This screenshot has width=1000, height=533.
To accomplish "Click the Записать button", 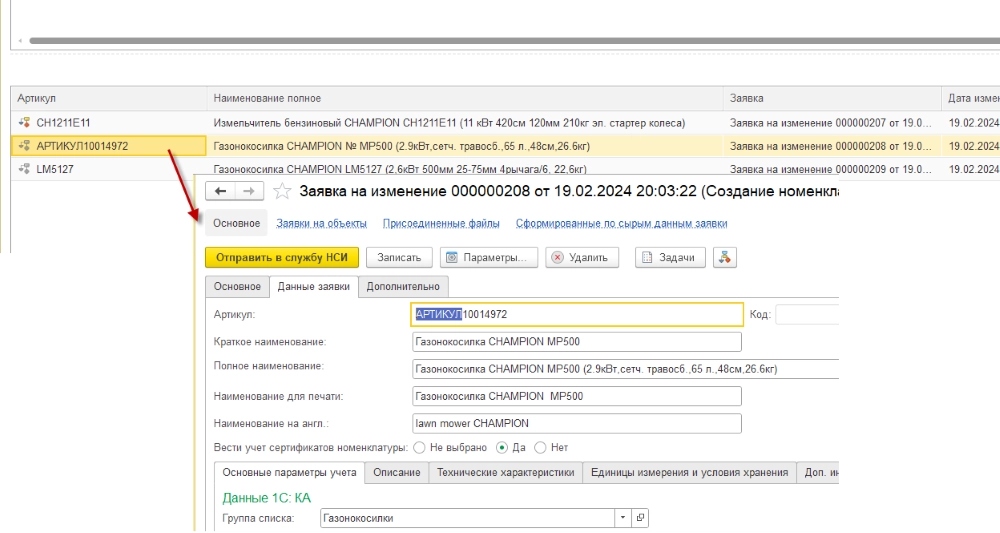I will (399, 258).
